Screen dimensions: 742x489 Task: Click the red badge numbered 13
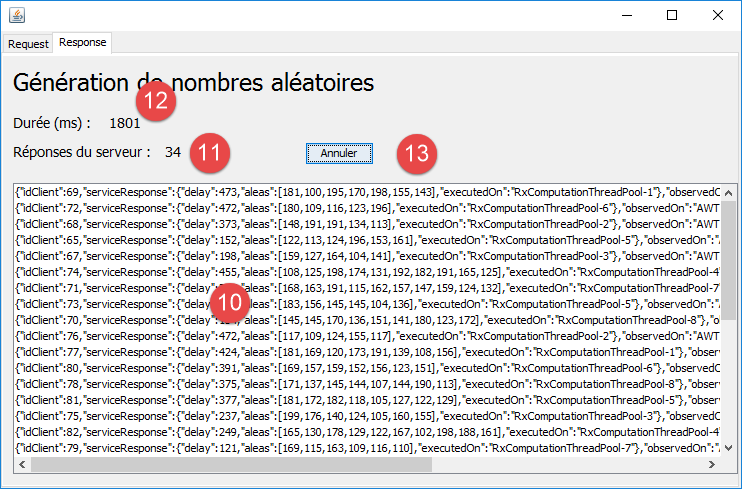[x=417, y=153]
